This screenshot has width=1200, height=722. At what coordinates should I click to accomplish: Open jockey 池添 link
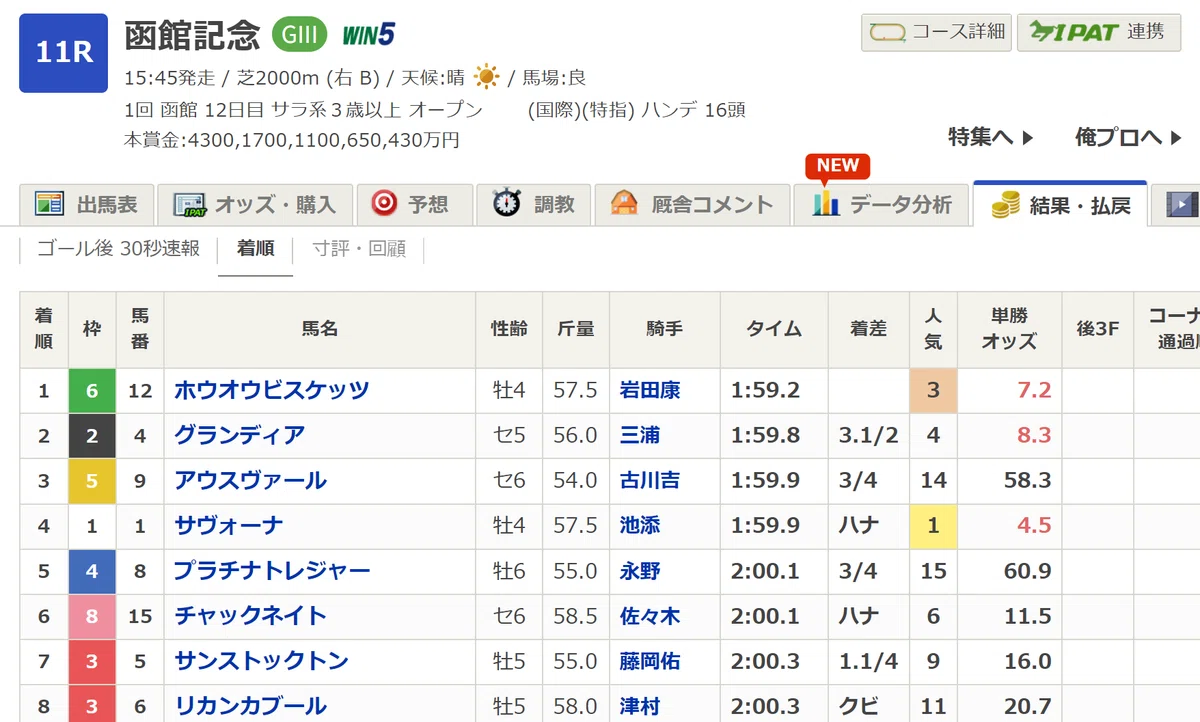pyautogui.click(x=640, y=525)
